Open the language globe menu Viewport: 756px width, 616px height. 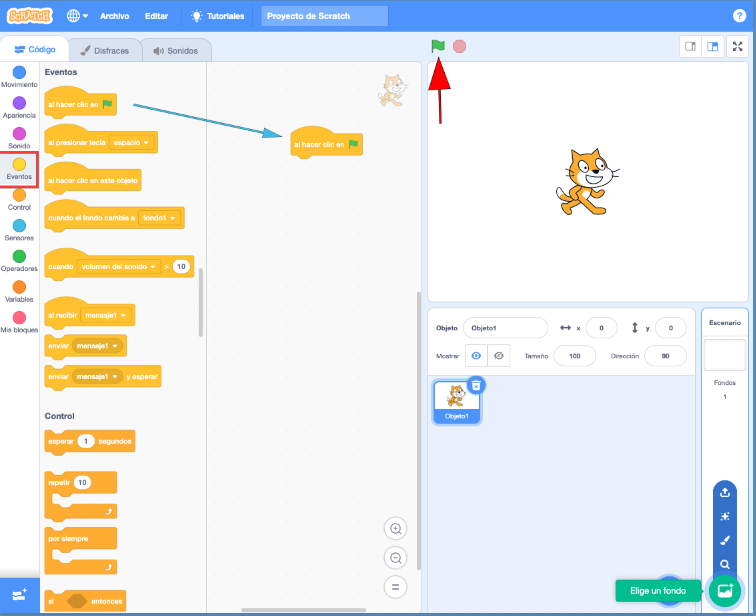point(77,16)
